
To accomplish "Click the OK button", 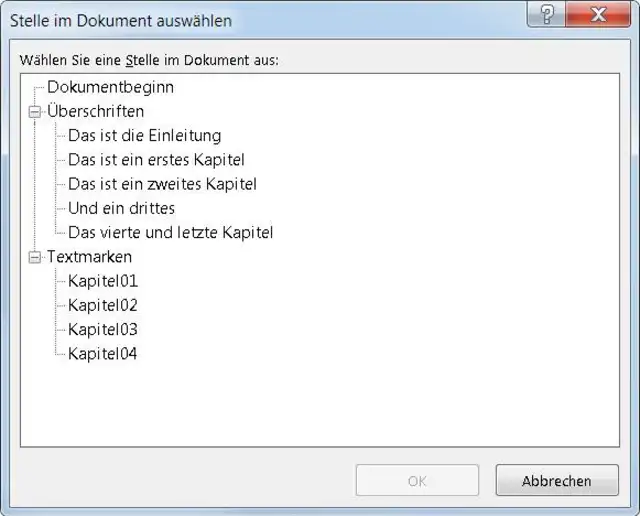I will pyautogui.click(x=417, y=481).
